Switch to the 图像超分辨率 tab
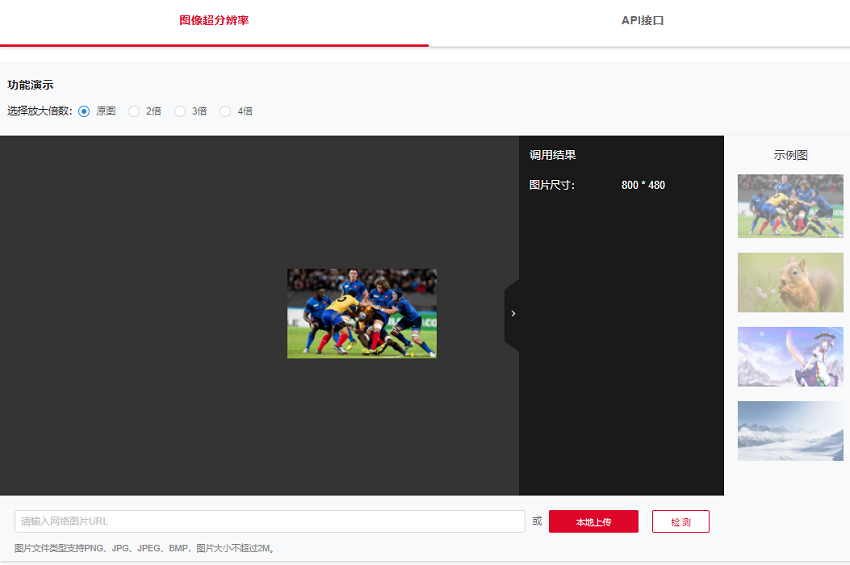 214,21
